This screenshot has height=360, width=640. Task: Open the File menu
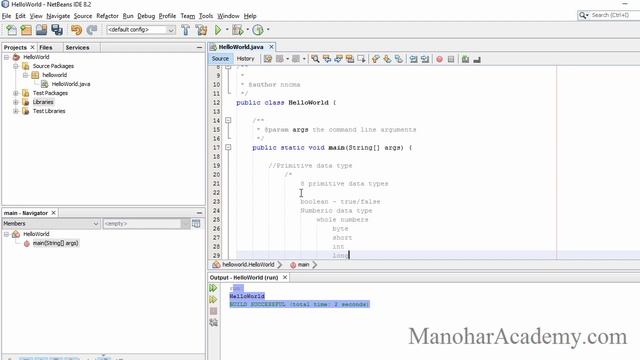click(x=7, y=16)
